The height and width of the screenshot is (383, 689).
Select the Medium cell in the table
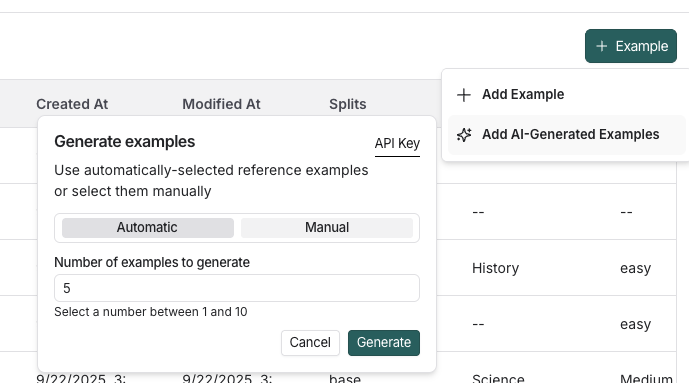point(646,379)
